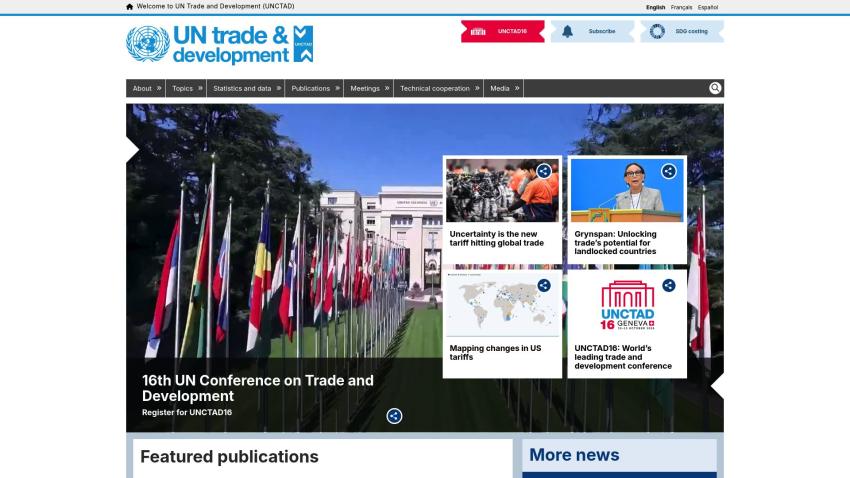Expand the About menu chevron
The width and height of the screenshot is (850, 478).
(159, 88)
